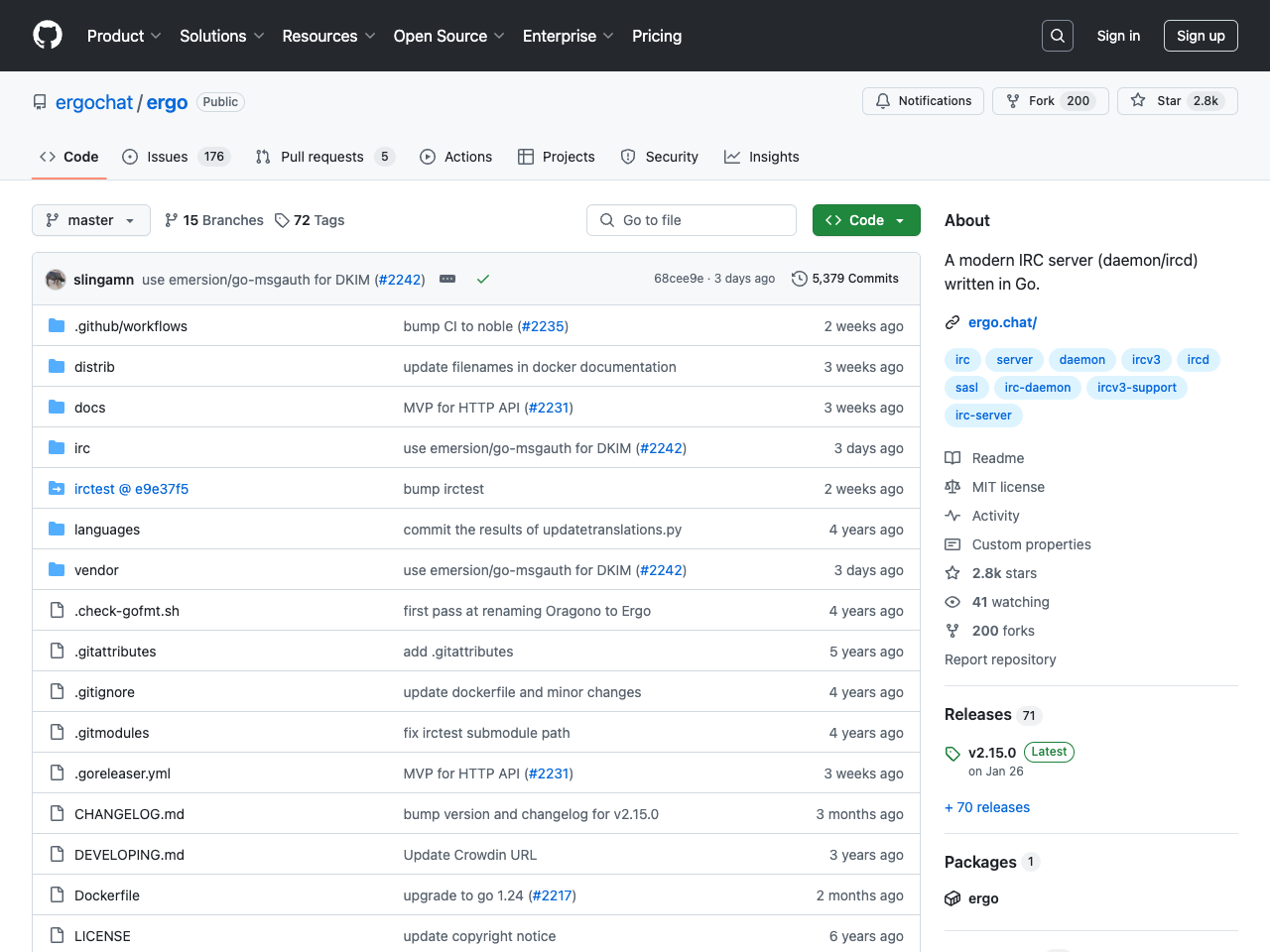Click the file icon for .gitignore
Screen dimensions: 1270x952
pyautogui.click(x=57, y=692)
